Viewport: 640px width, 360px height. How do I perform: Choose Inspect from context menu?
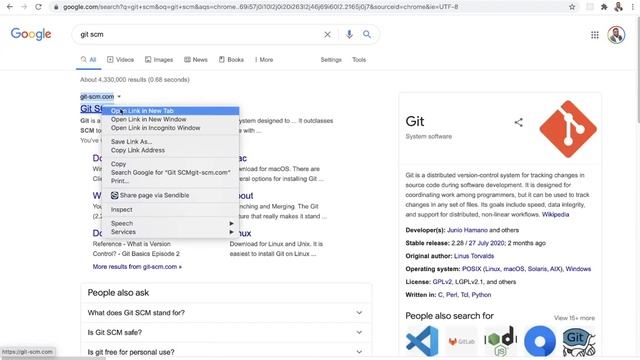tap(171, 209)
